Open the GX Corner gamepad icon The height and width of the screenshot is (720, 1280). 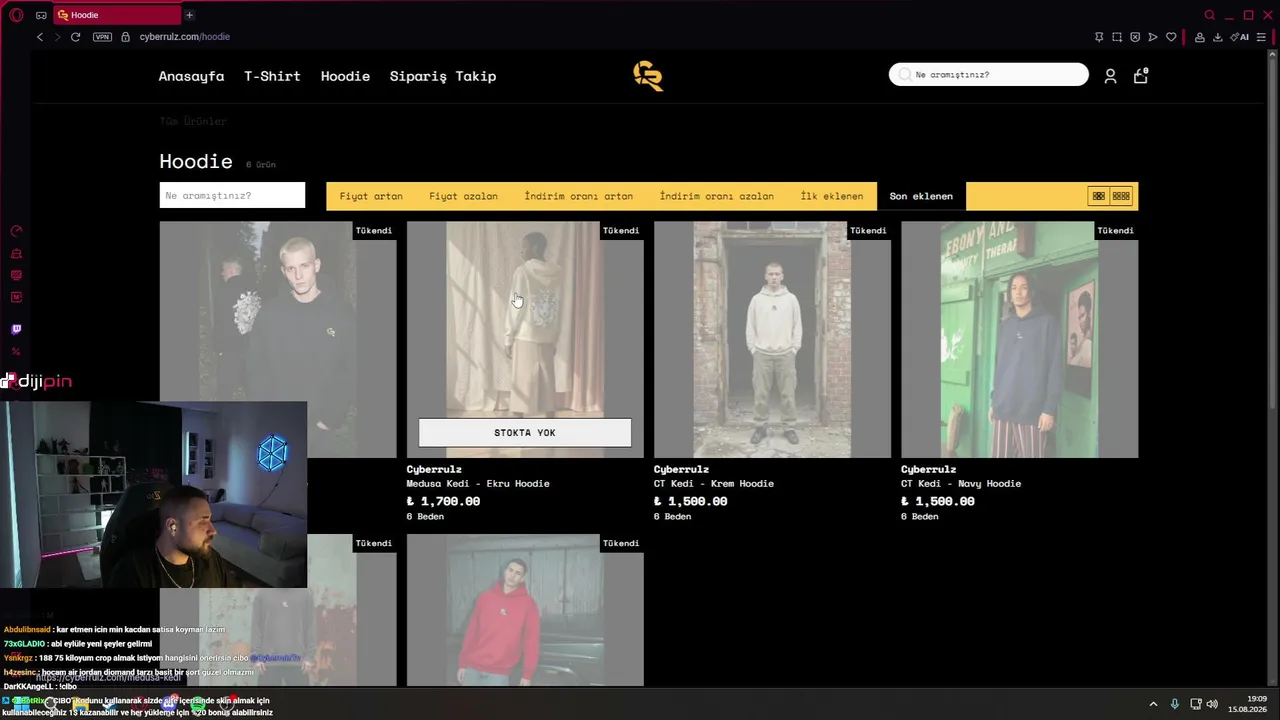41,15
